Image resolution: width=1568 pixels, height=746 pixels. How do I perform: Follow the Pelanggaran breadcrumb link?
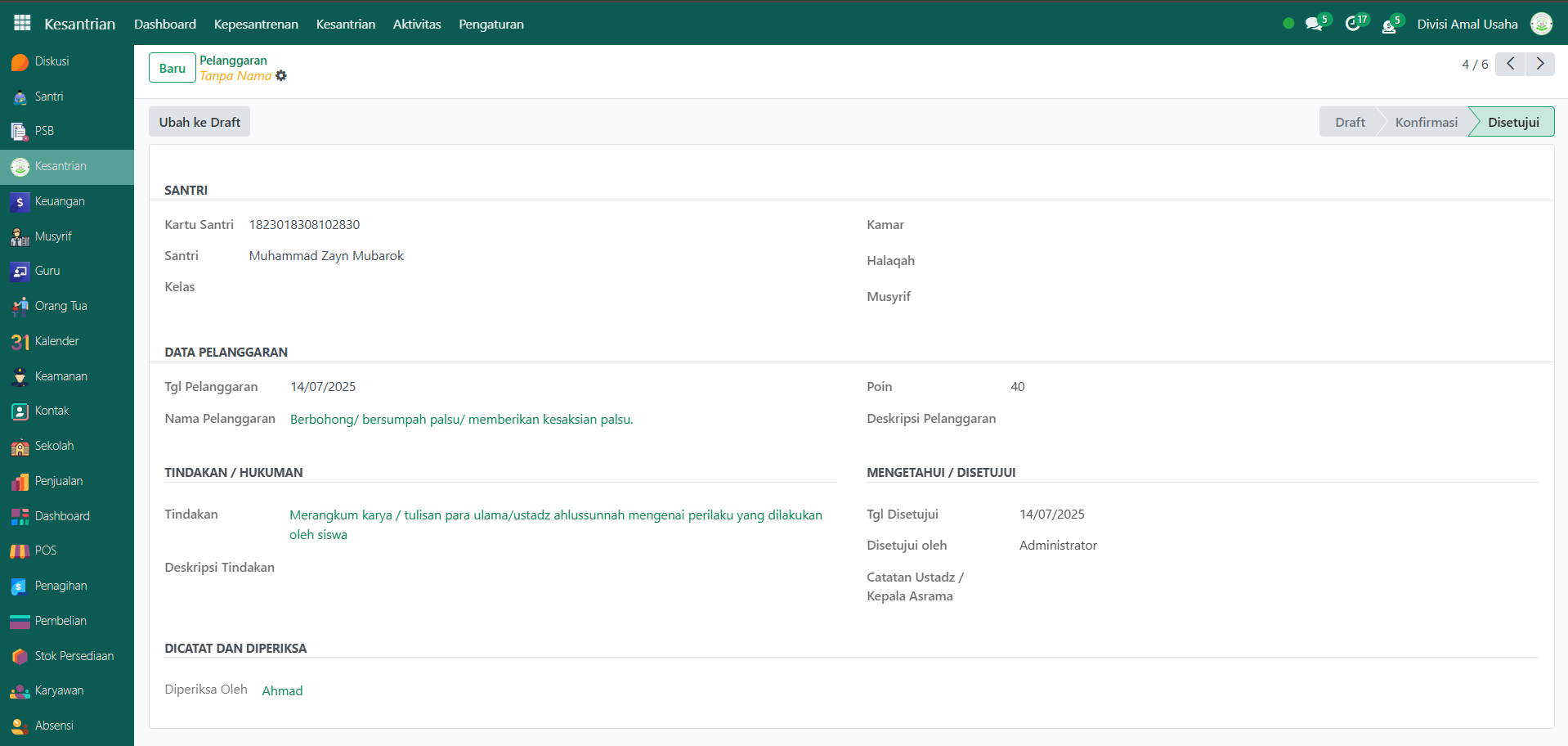pyautogui.click(x=233, y=61)
